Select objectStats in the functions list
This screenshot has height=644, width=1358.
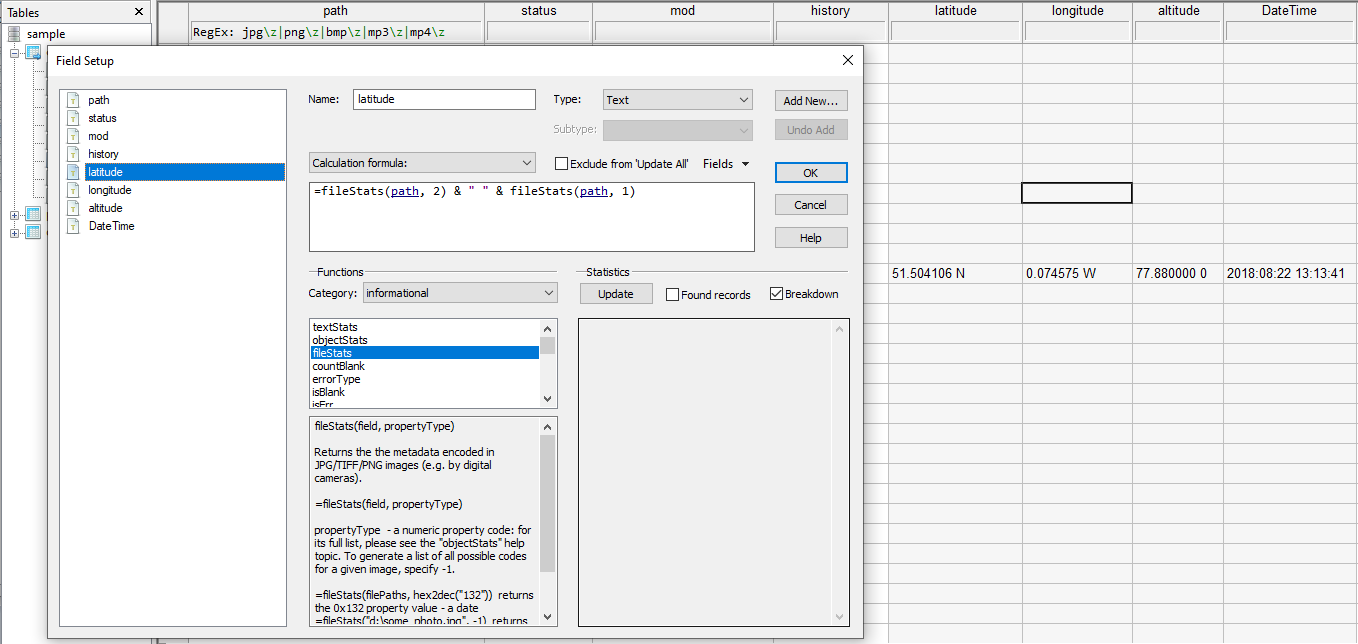coord(340,340)
